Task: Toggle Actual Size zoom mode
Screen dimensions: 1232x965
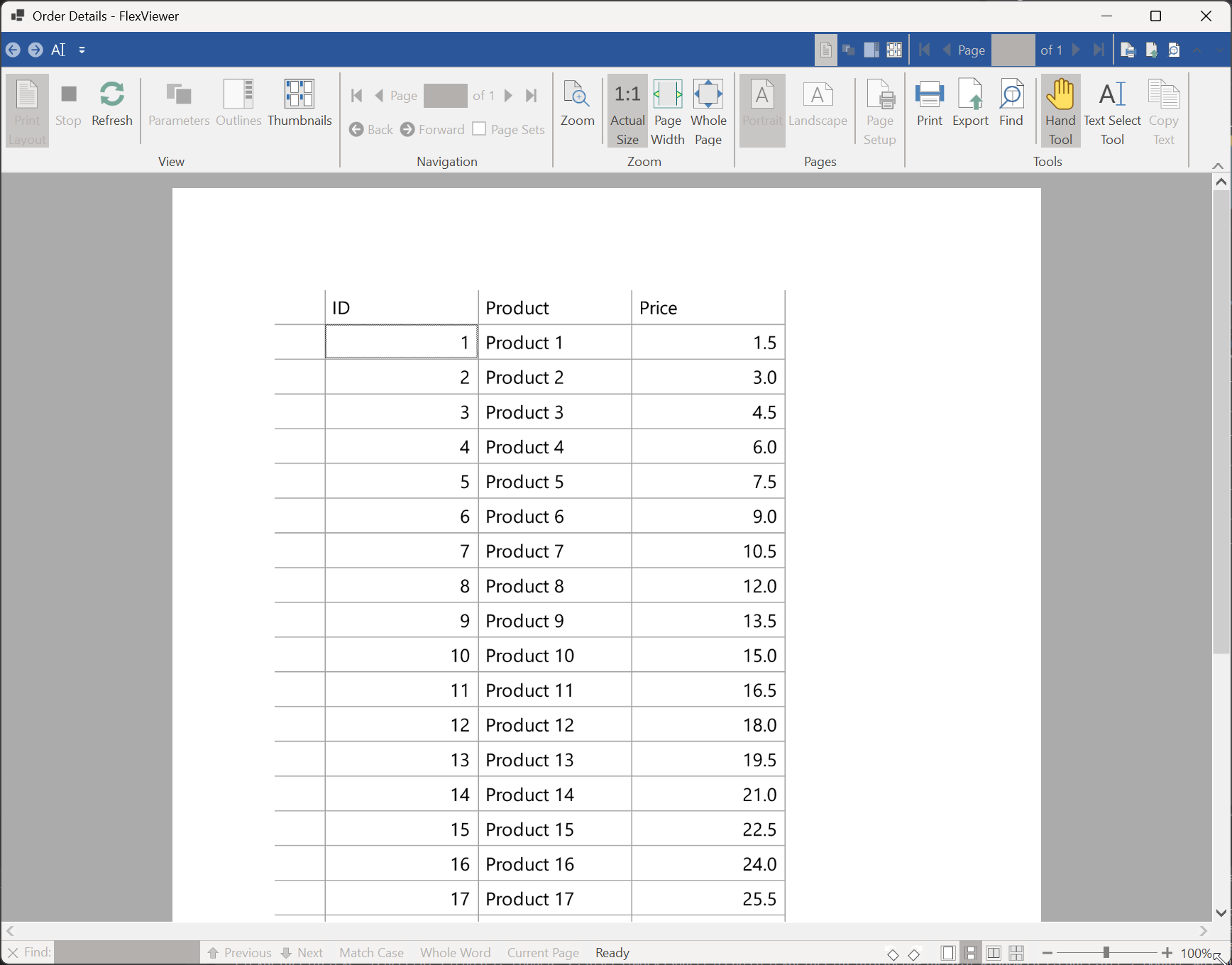Action: [627, 111]
